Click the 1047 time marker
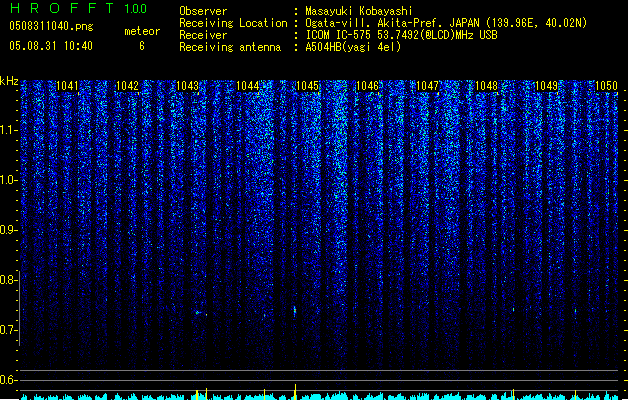This screenshot has width=629, height=400. 428,86
